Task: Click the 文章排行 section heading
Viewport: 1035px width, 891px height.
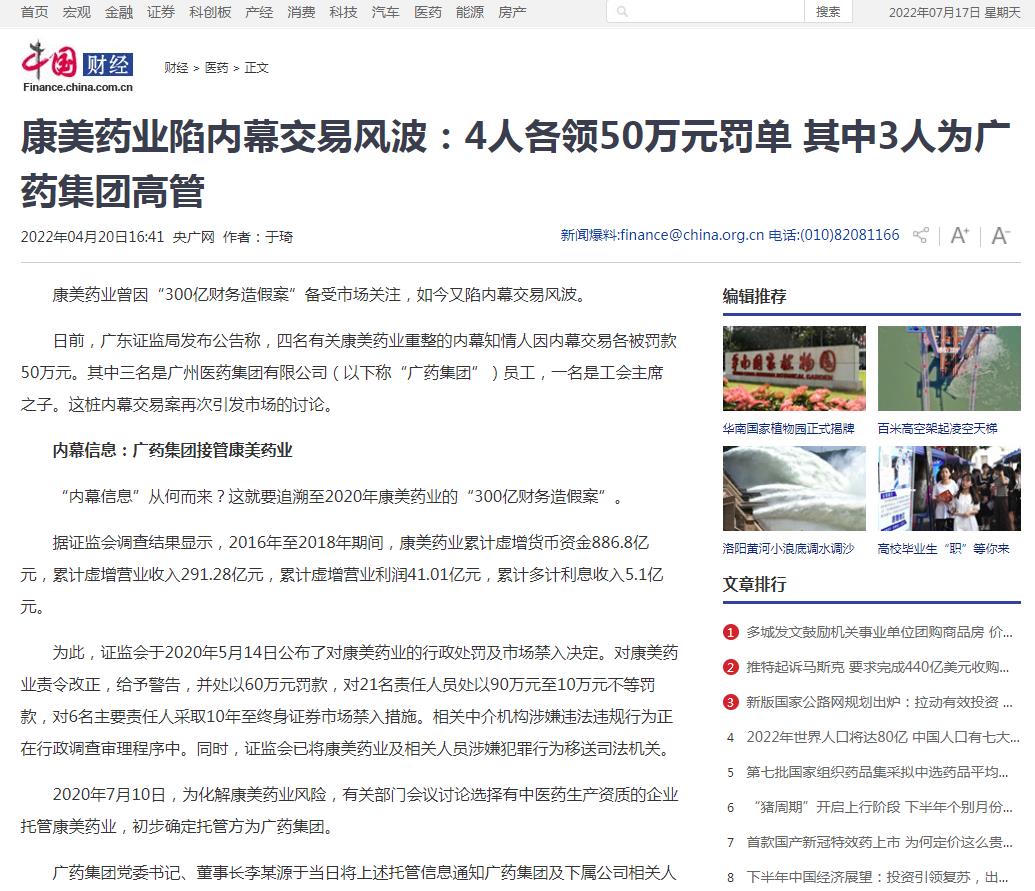Action: (754, 585)
